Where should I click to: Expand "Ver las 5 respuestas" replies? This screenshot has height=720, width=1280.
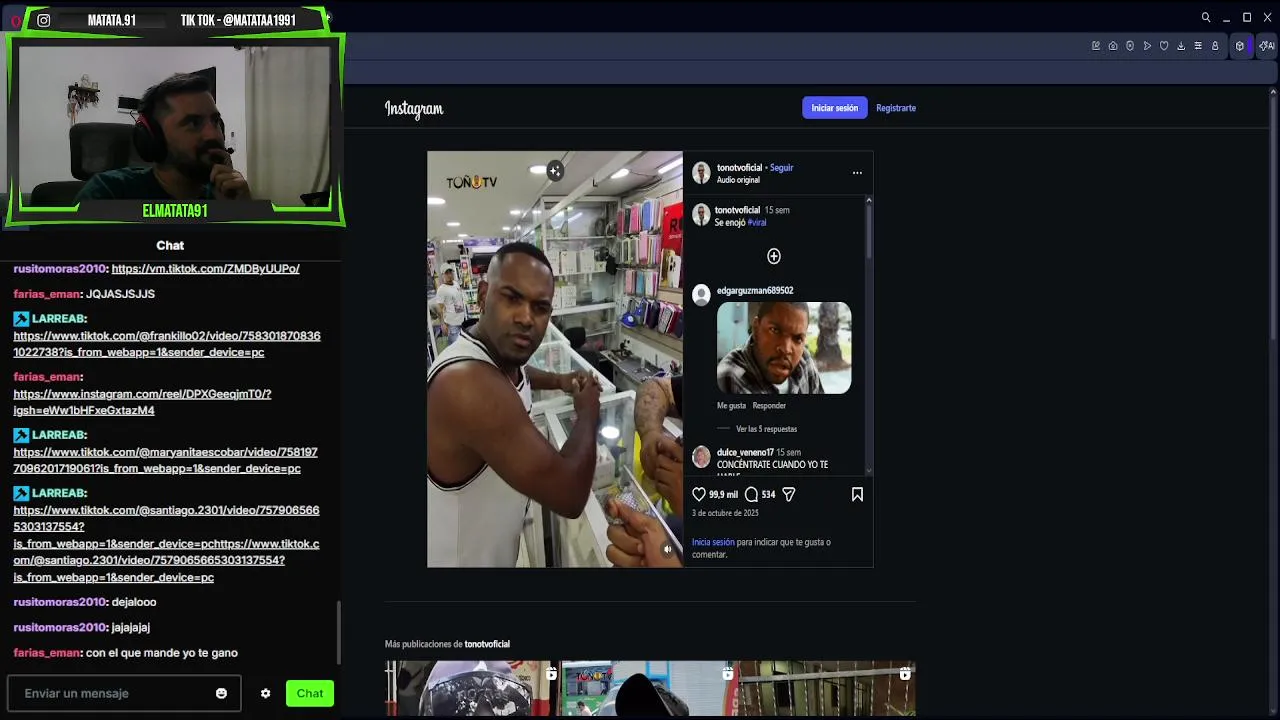766,429
